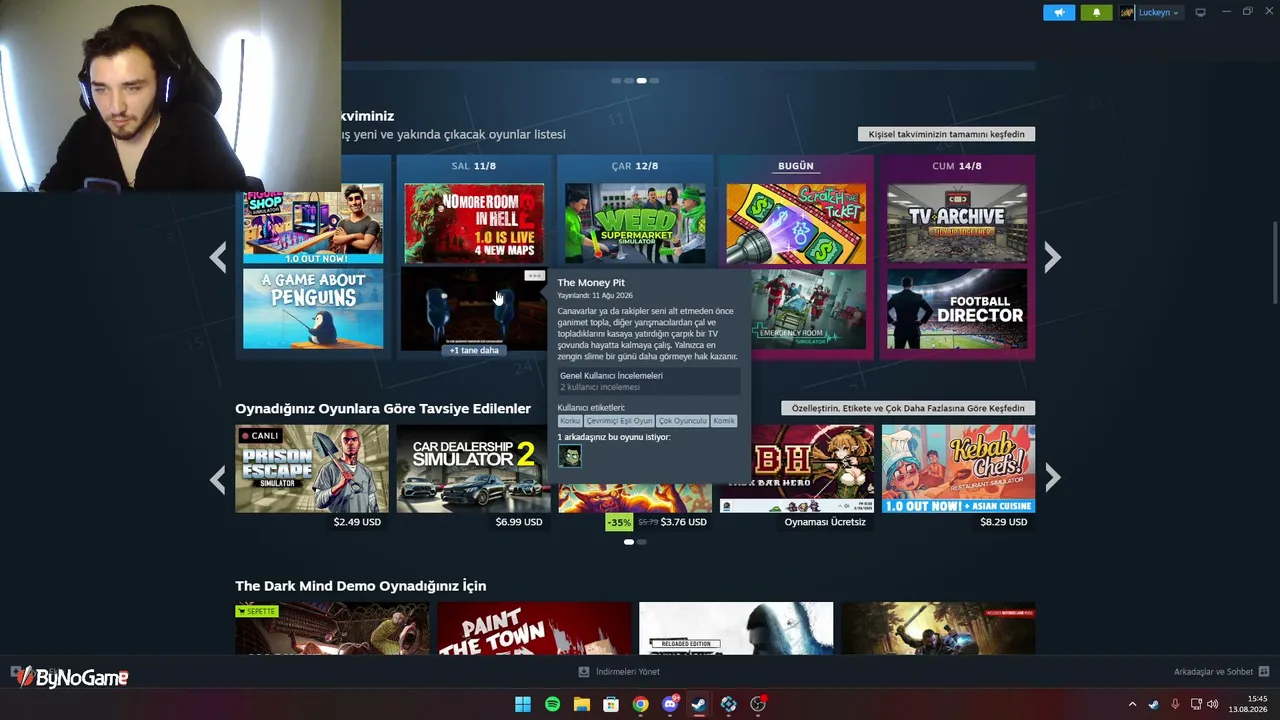Click the right arrow of the release calendar
The height and width of the screenshot is (720, 1280).
[x=1052, y=258]
